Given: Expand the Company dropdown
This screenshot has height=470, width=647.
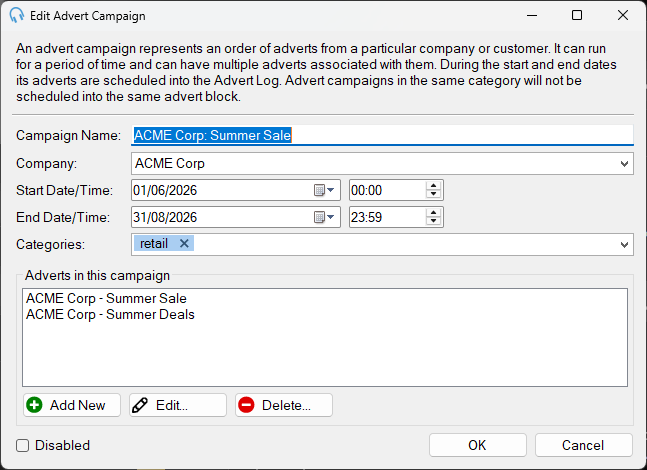Looking at the screenshot, I should 624,163.
